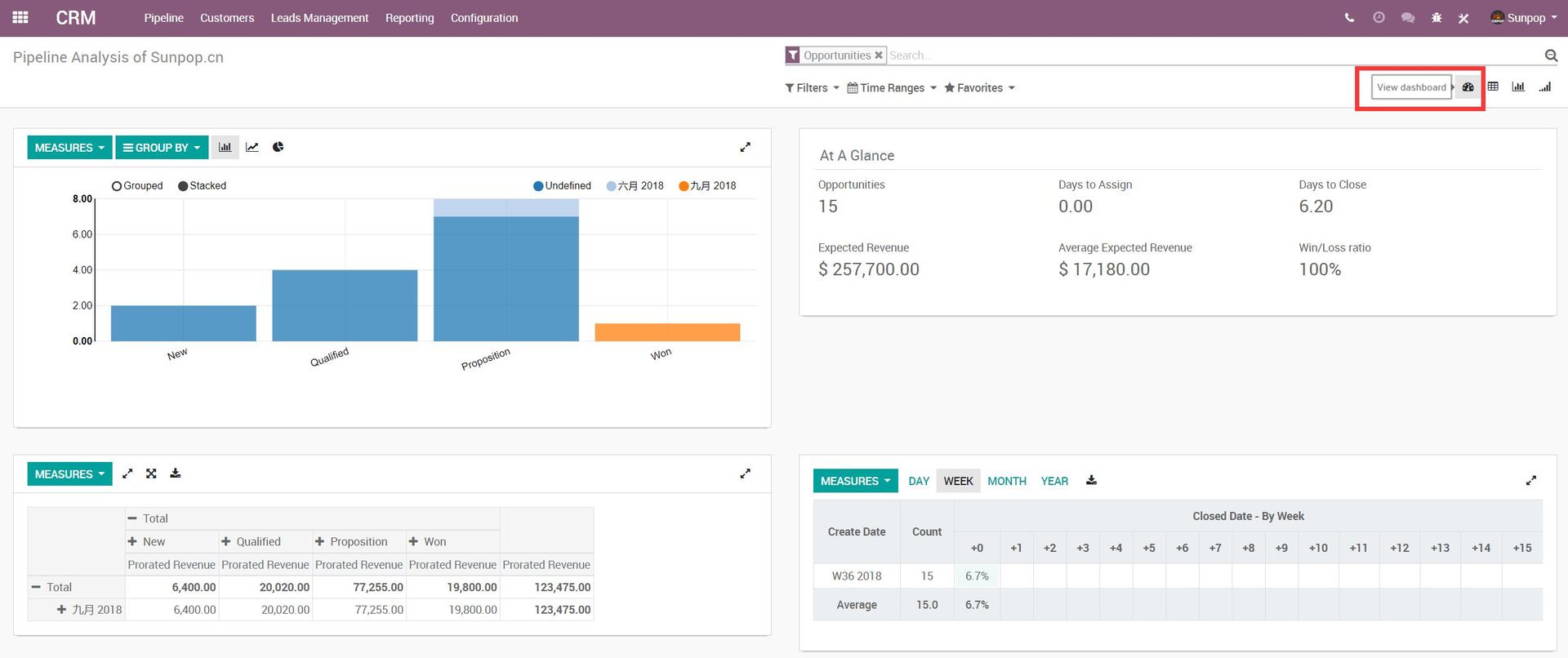Switch to pivot table view icon

click(x=1493, y=87)
